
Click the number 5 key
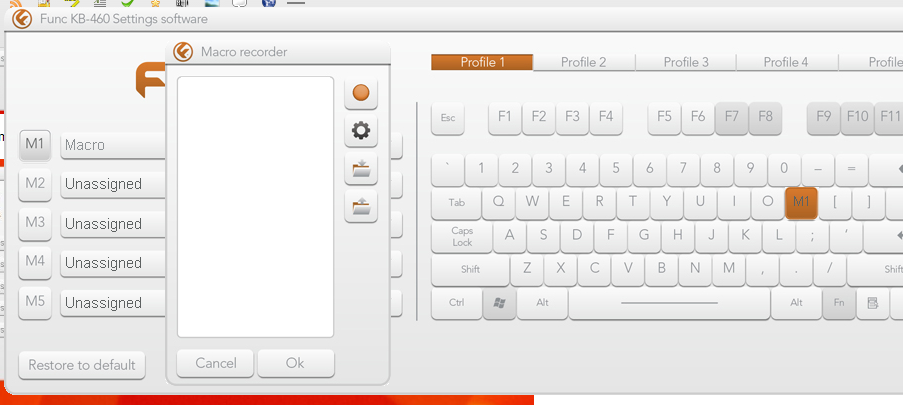pyautogui.click(x=616, y=169)
